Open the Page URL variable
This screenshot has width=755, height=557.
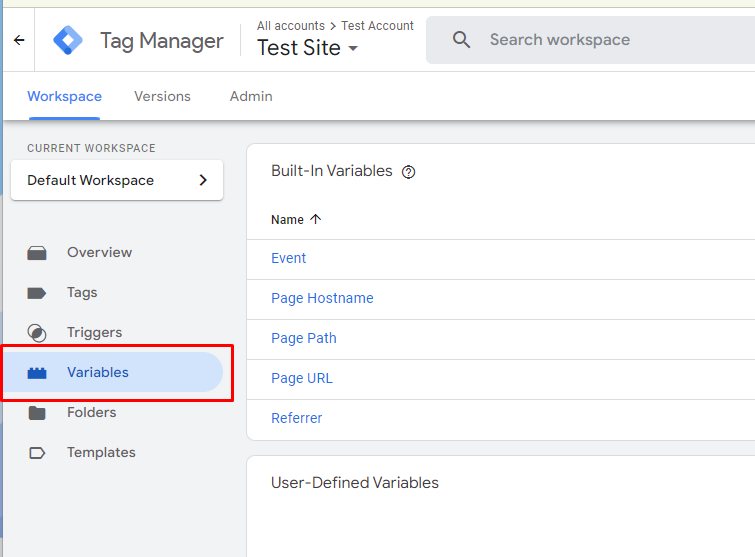coord(302,378)
